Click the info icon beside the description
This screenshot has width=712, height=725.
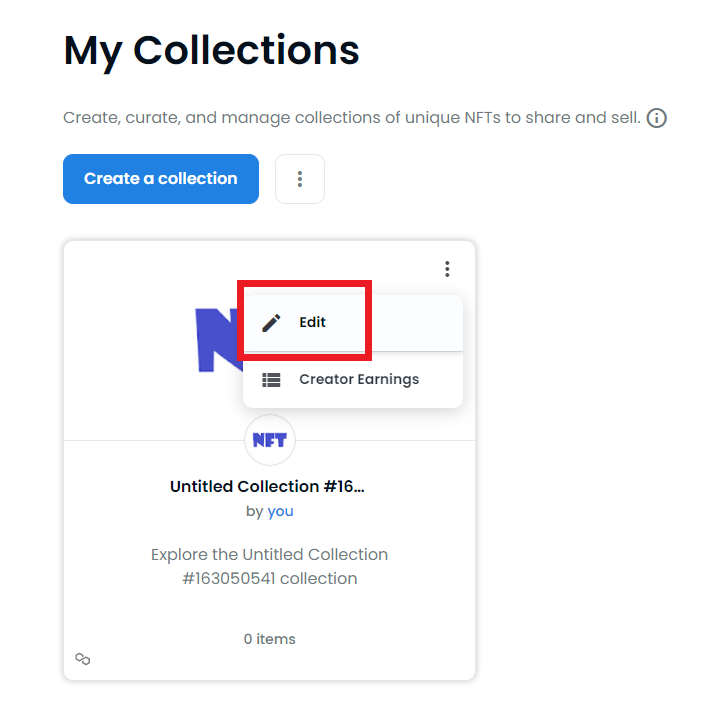(x=657, y=118)
